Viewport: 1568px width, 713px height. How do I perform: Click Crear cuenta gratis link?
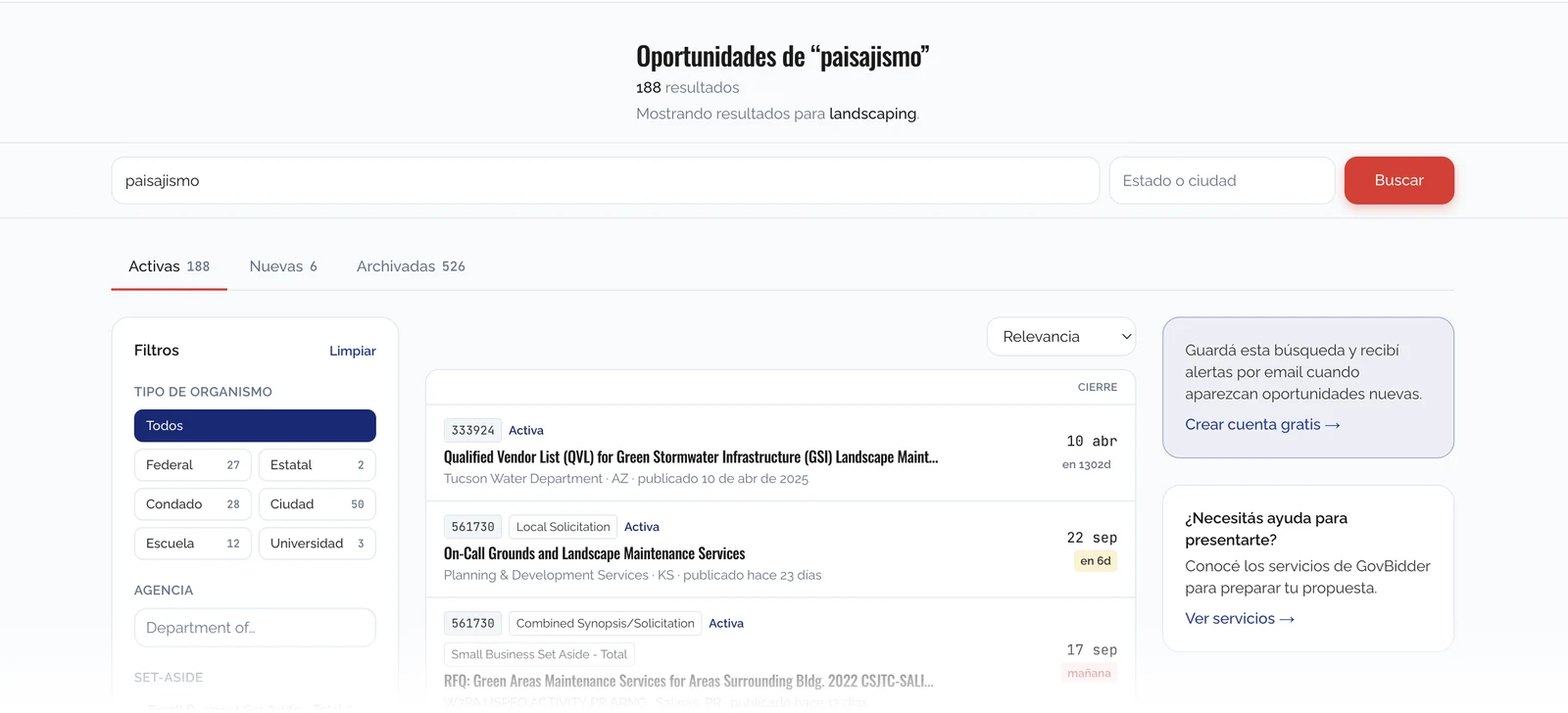(x=1262, y=424)
